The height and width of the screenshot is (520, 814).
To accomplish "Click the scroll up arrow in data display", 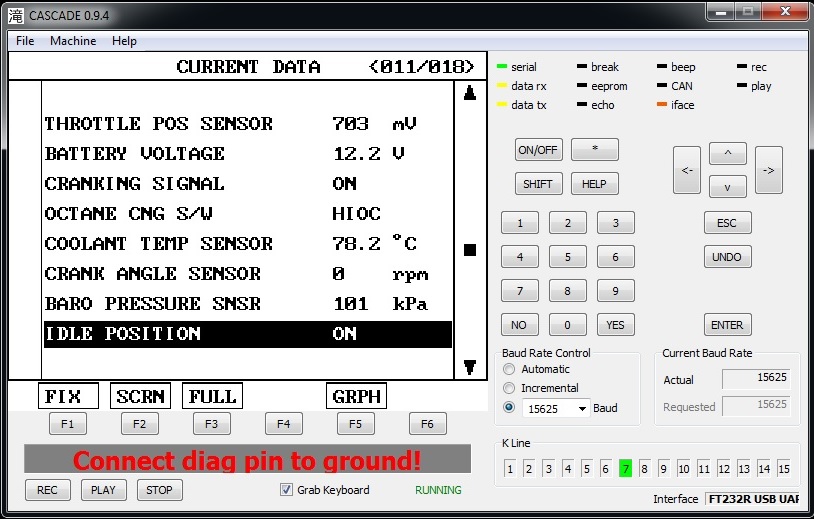I will coord(470,93).
